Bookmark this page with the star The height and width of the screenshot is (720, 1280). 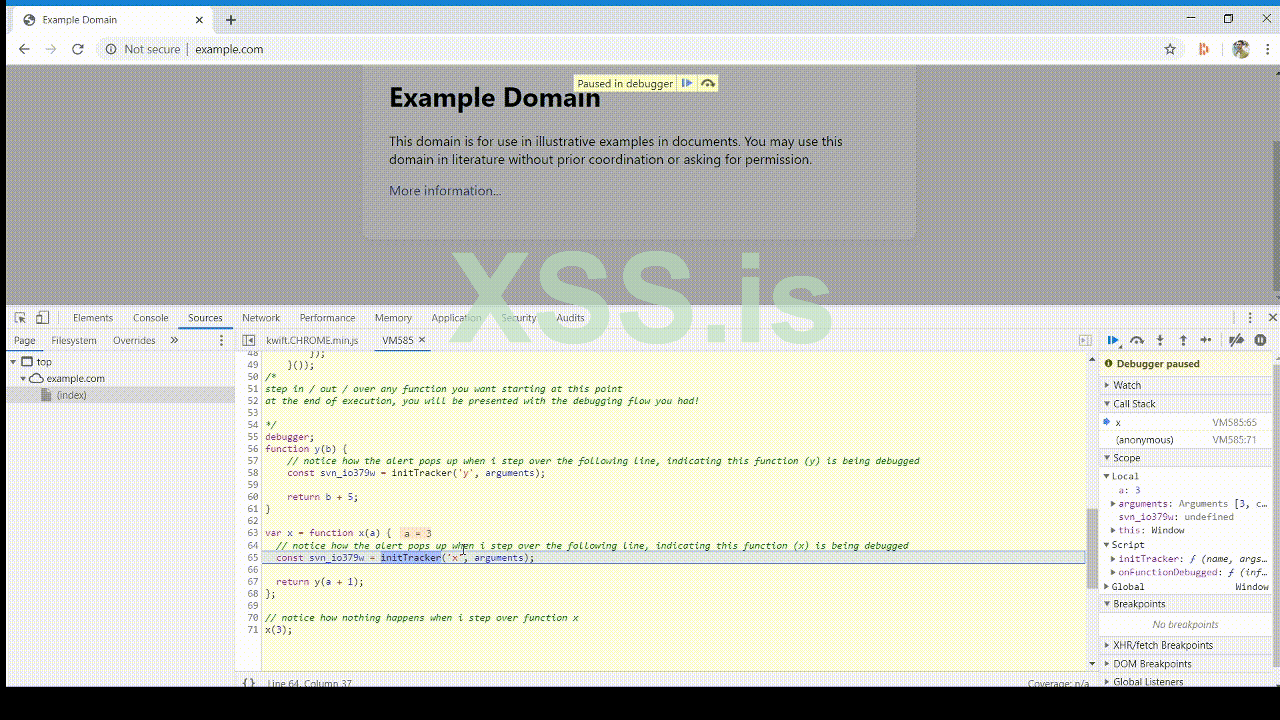[x=1170, y=49]
